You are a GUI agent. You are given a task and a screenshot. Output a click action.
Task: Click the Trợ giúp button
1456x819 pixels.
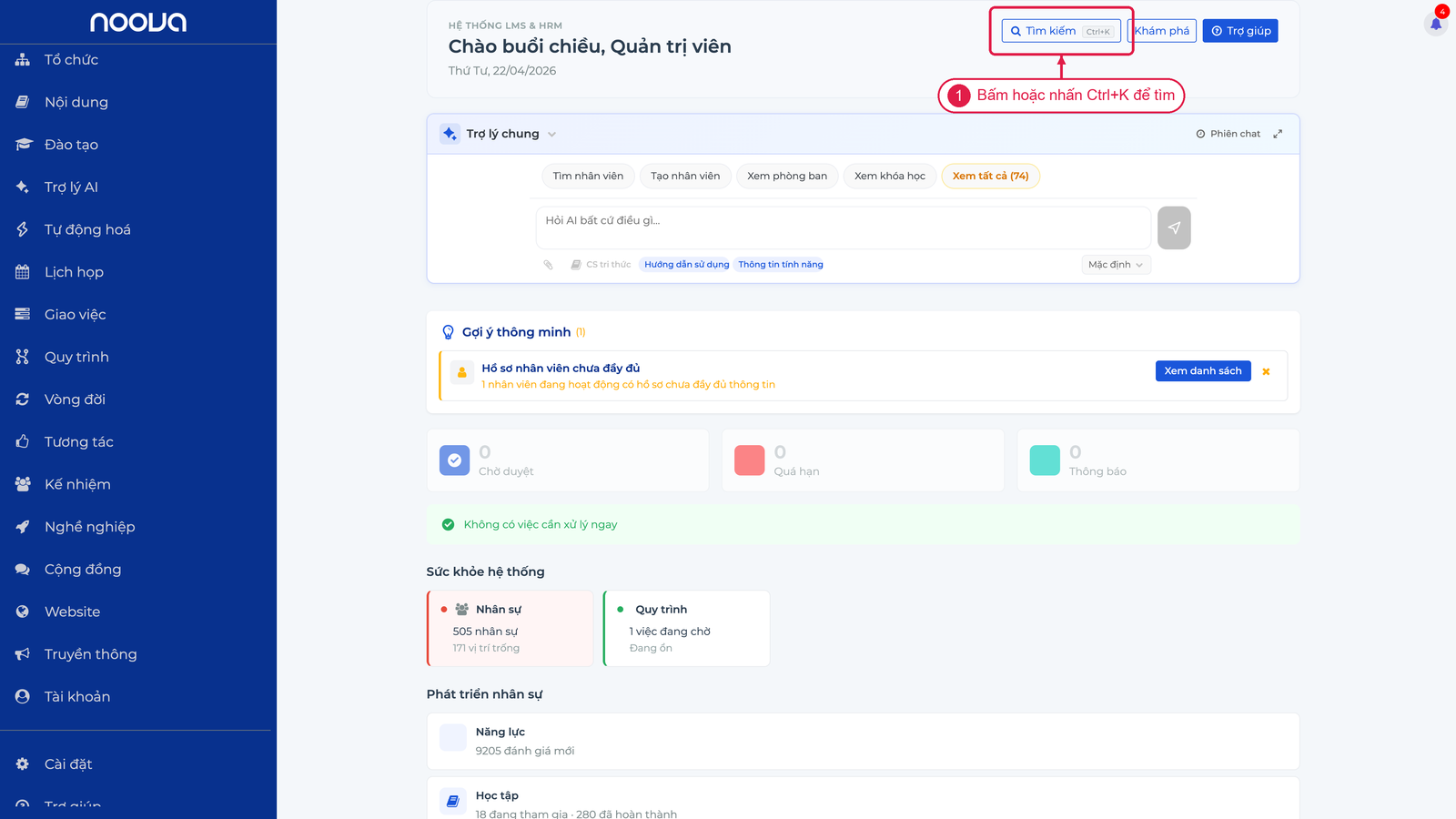(x=1240, y=31)
